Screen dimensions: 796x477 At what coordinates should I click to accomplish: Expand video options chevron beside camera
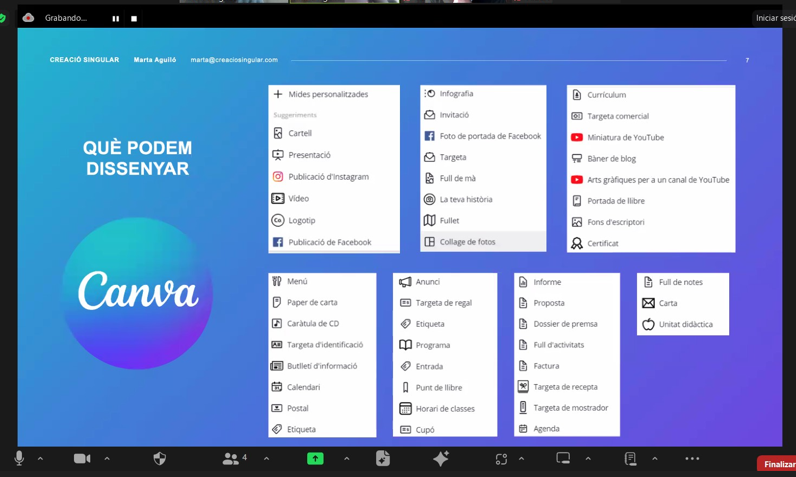(107, 459)
